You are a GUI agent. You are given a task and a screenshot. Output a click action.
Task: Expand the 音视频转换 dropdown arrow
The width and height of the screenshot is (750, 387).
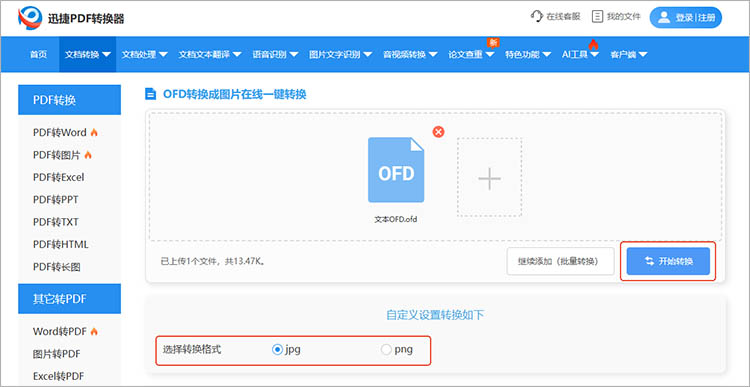coord(432,55)
